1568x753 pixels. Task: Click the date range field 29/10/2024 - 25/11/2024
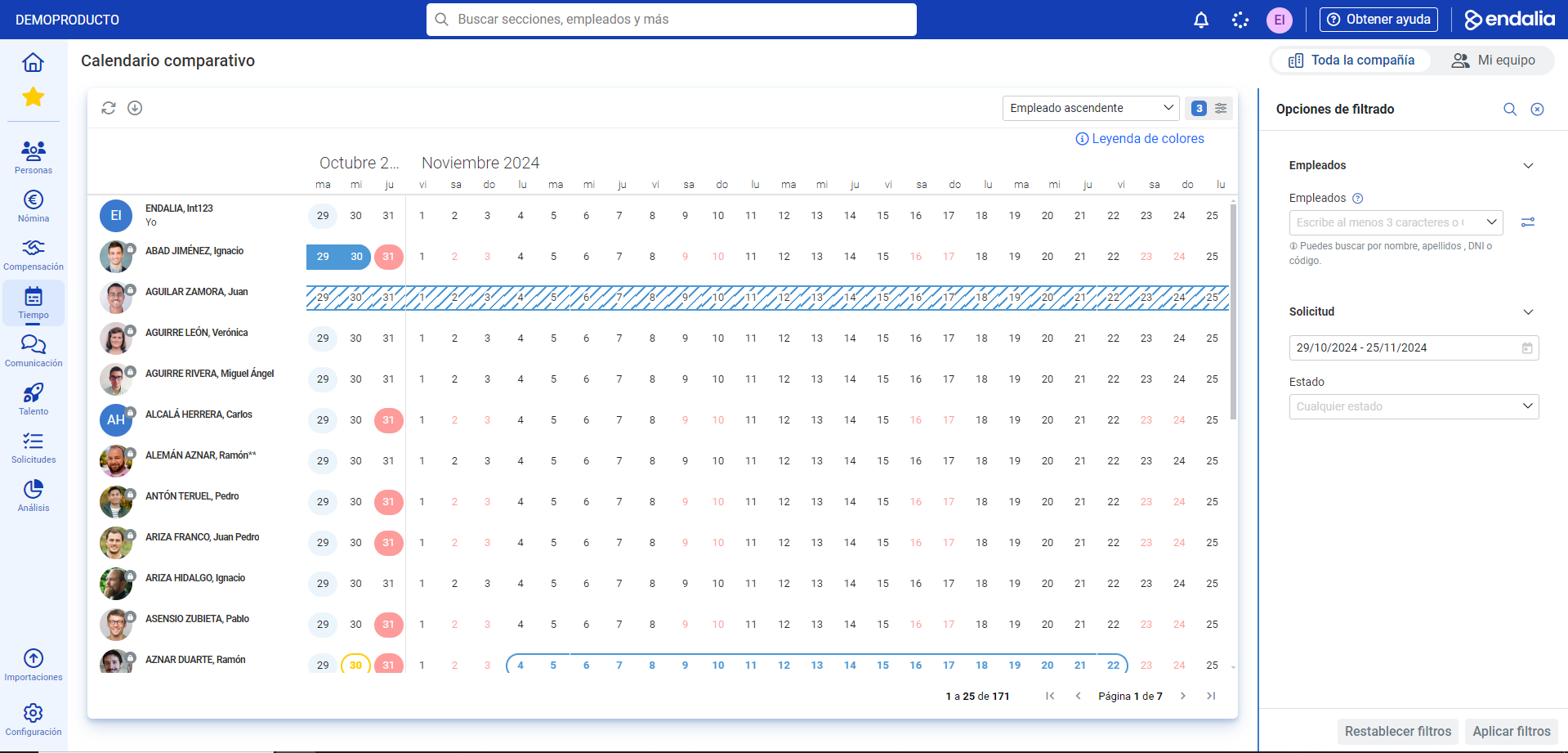(1414, 347)
